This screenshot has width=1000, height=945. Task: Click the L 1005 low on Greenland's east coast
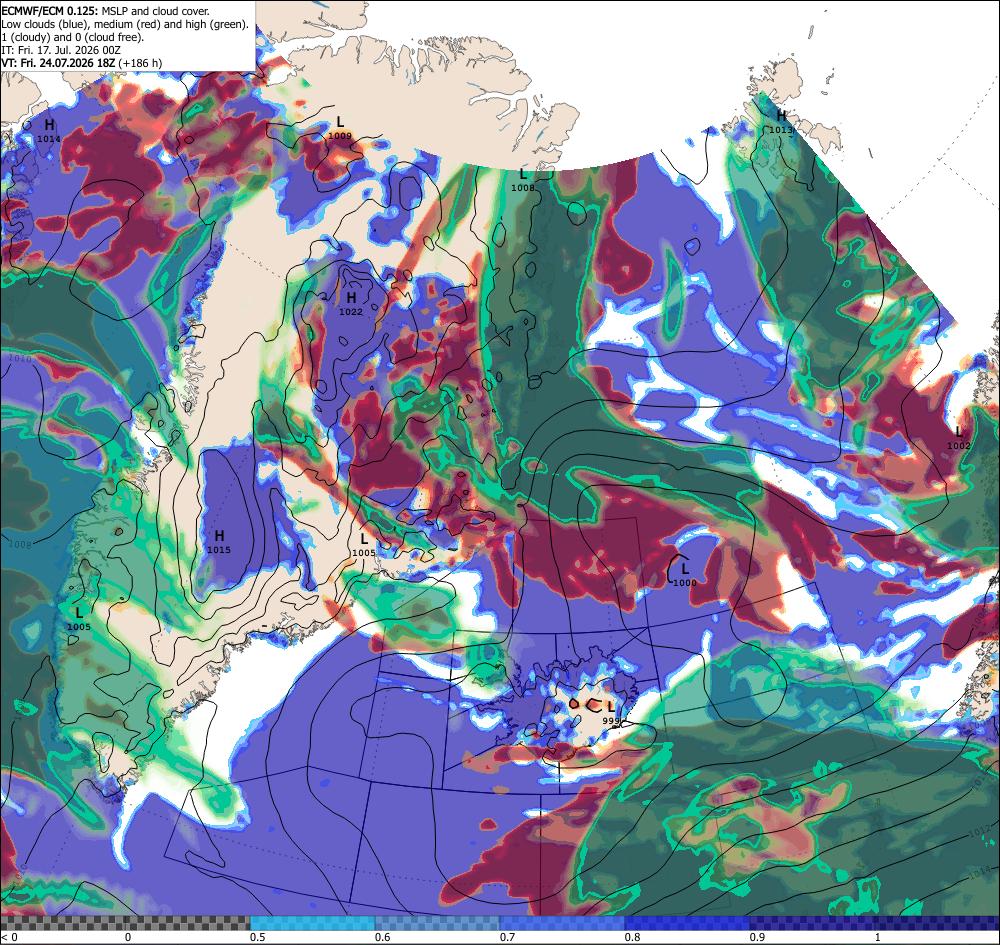[x=364, y=545]
